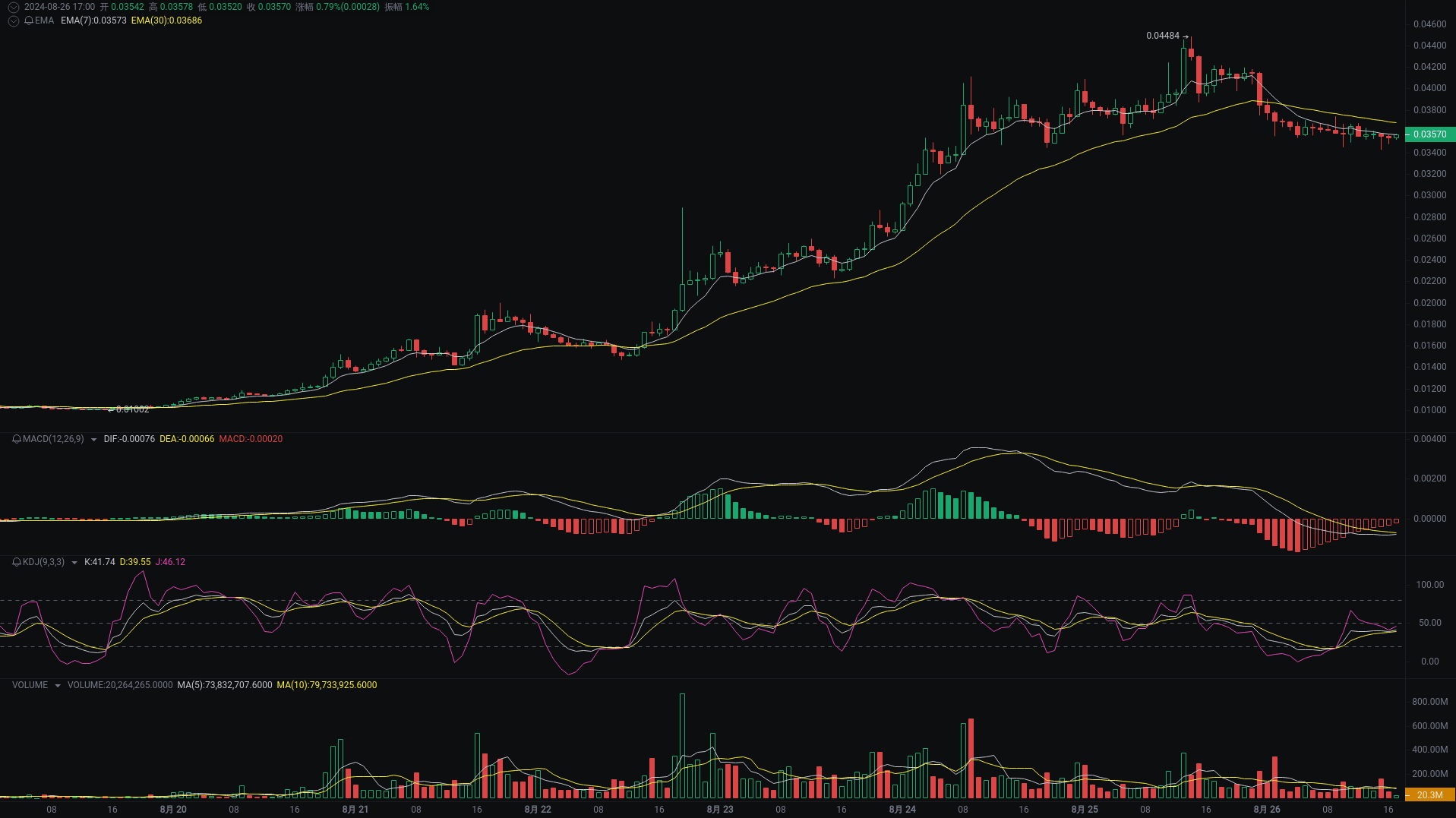Open the MACD(12,26,9) settings dropdown
The width and height of the screenshot is (1456, 818).
coord(93,439)
